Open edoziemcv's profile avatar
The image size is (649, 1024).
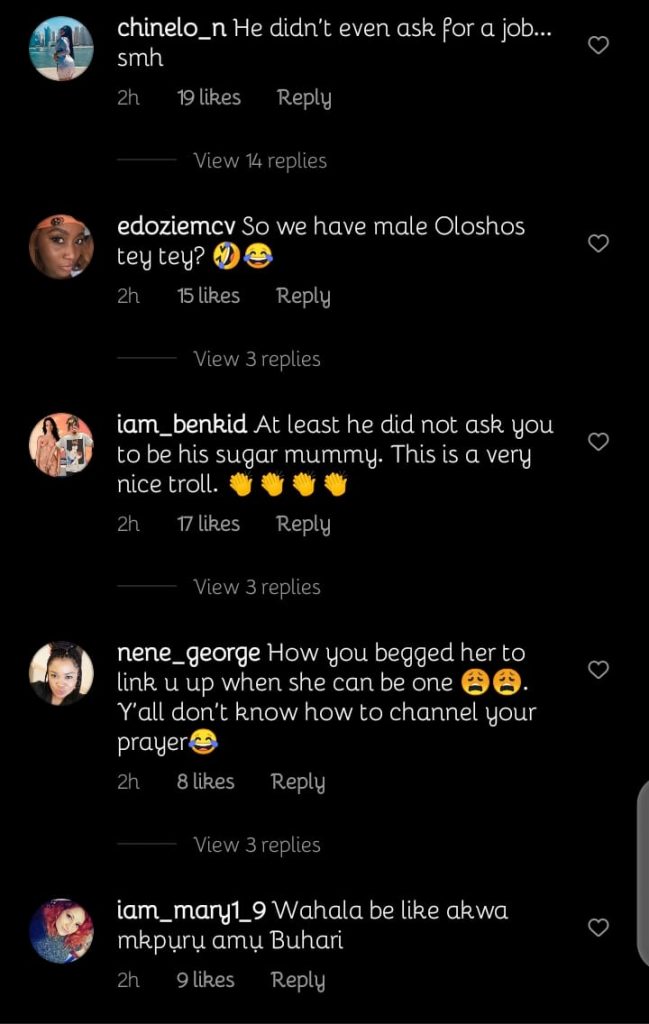(x=61, y=246)
